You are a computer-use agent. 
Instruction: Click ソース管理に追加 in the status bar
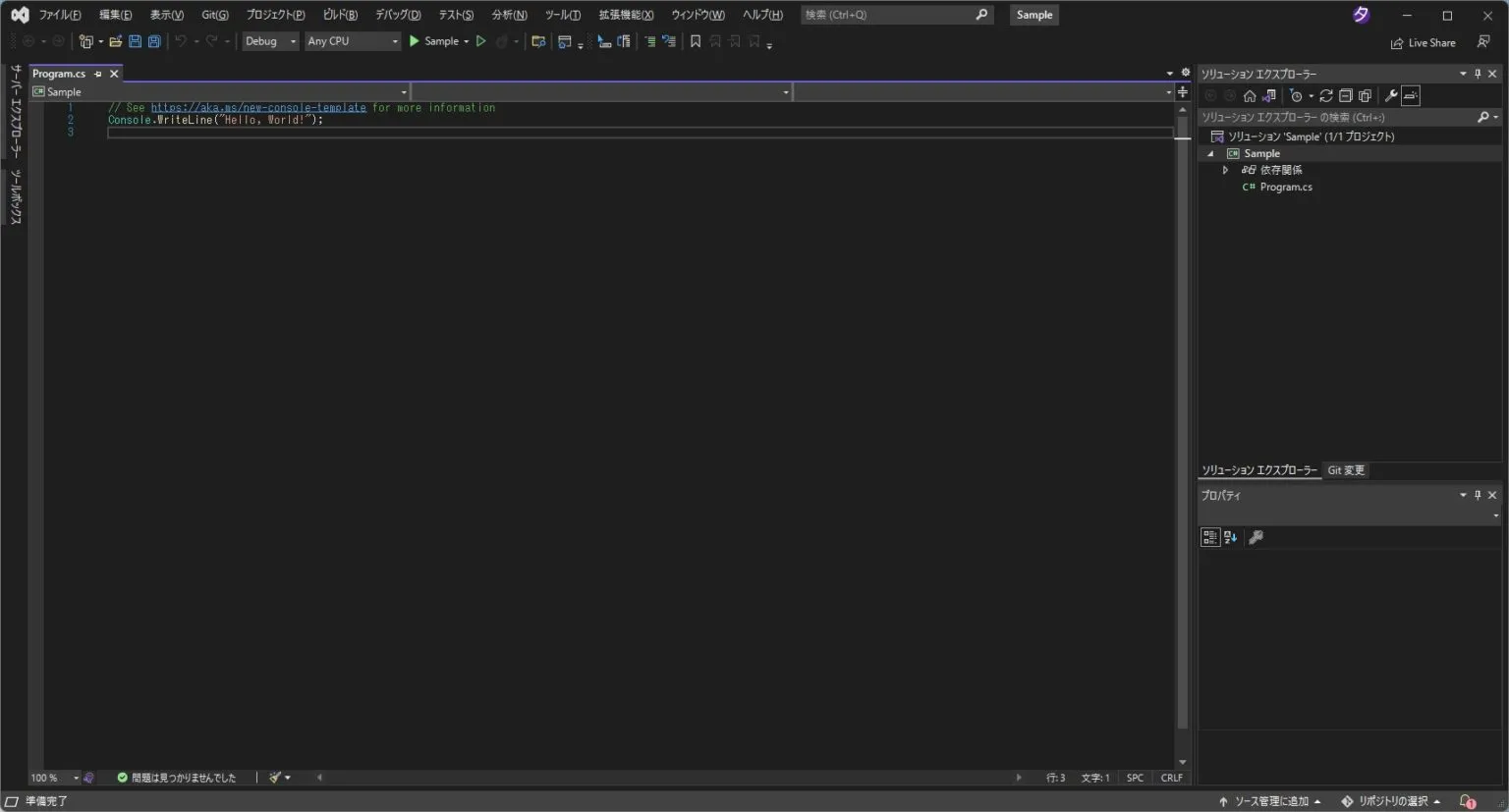click(x=1272, y=801)
